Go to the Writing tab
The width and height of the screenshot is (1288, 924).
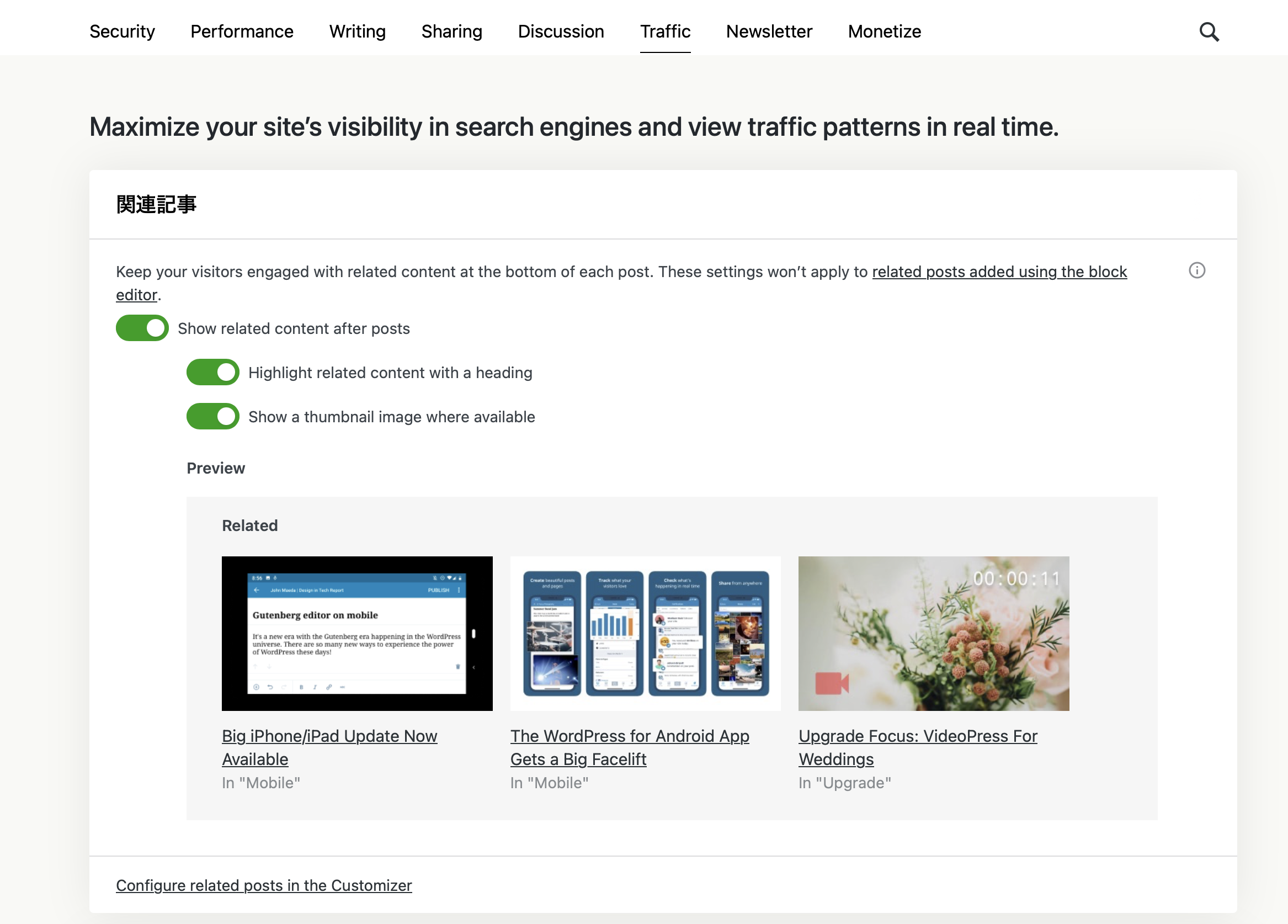click(x=357, y=32)
